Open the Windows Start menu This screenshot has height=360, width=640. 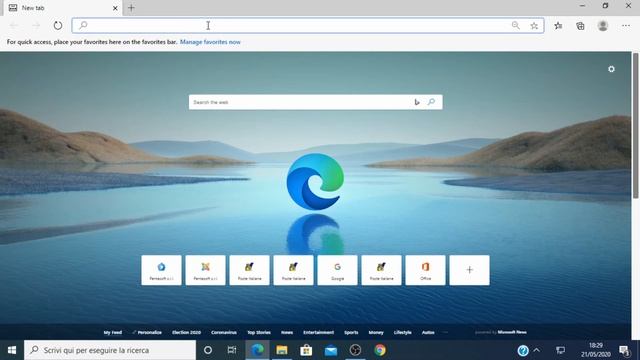click(12, 350)
